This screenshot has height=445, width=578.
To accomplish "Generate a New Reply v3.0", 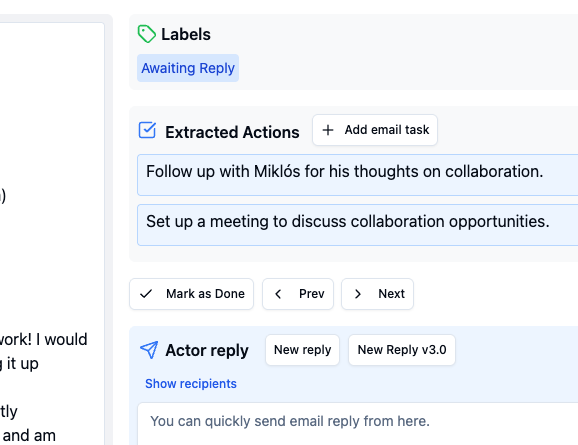I will coord(402,350).
